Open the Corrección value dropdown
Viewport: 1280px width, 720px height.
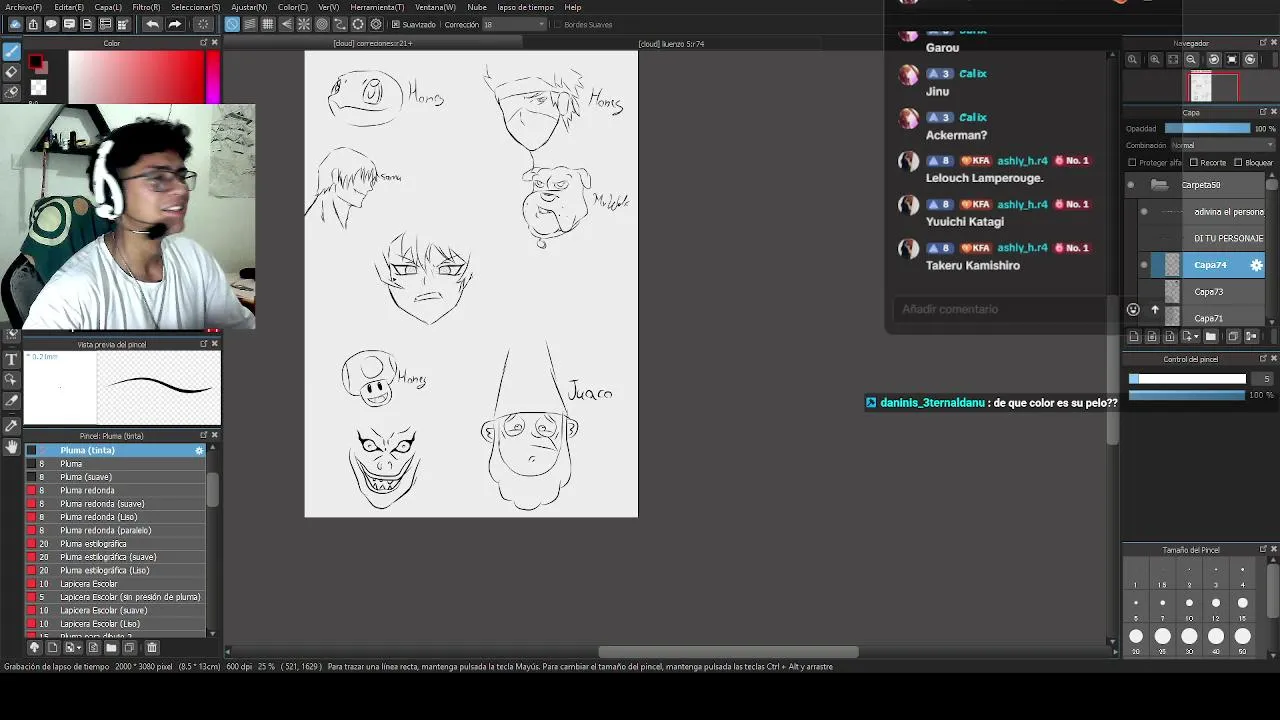tap(515, 25)
